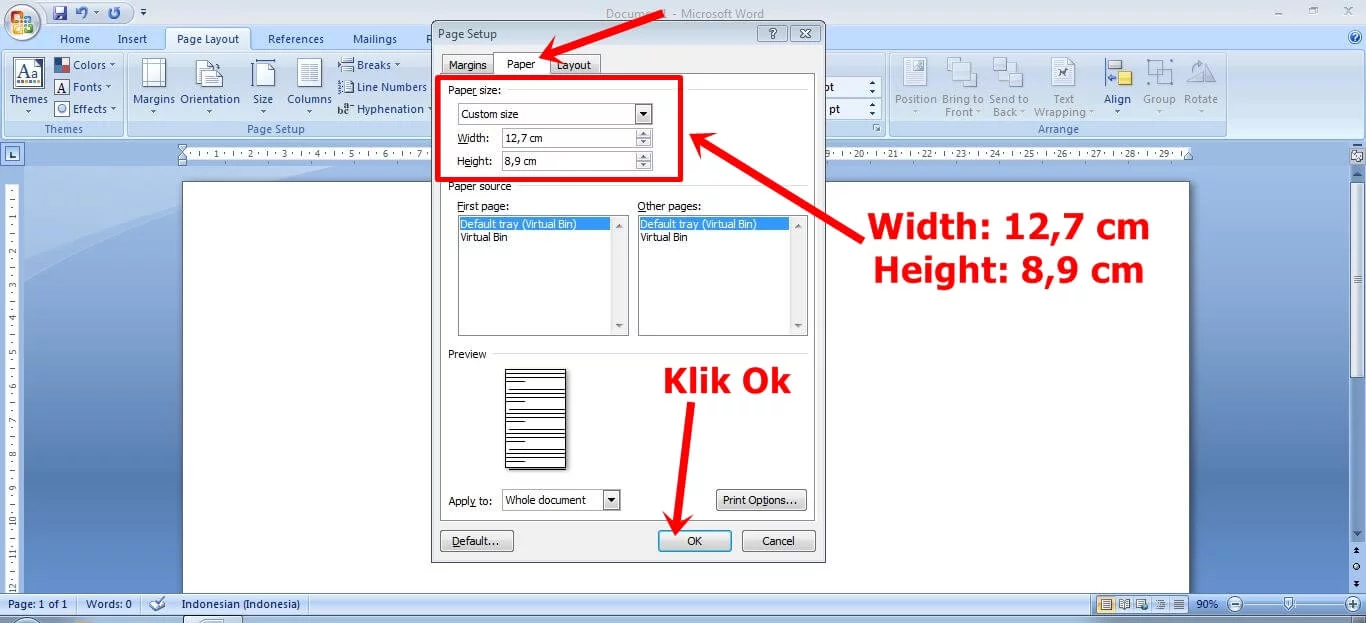Open the Margins menu
The width and height of the screenshot is (1366, 623).
154,86
